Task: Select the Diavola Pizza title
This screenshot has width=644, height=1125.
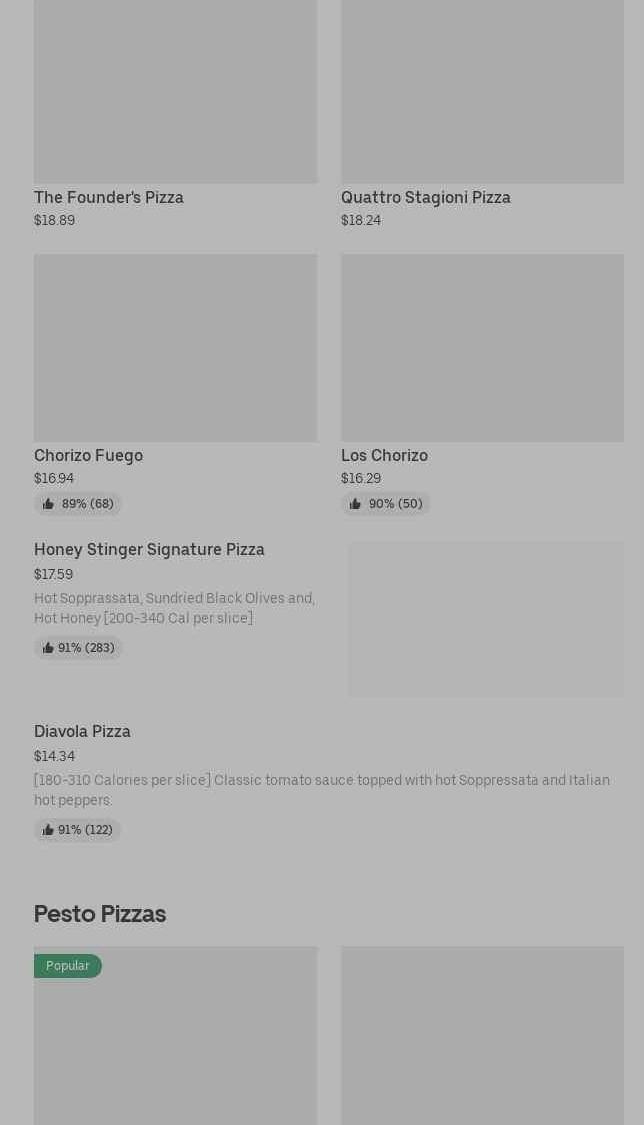Action: tap(82, 731)
